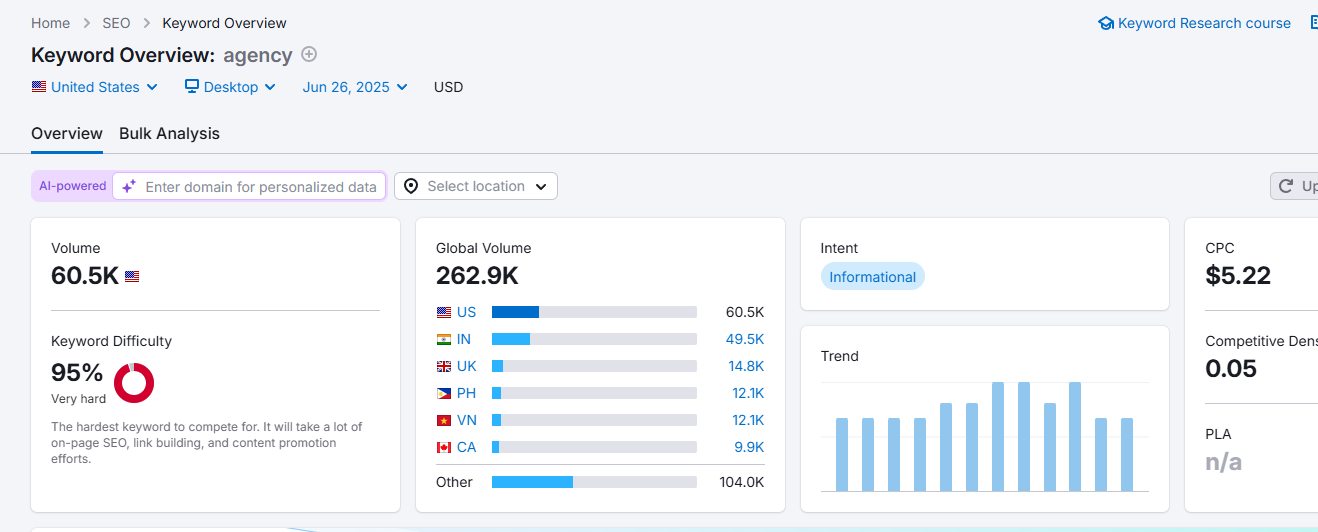Click the Informational intent badge
The height and width of the screenshot is (532, 1318).
(873, 277)
